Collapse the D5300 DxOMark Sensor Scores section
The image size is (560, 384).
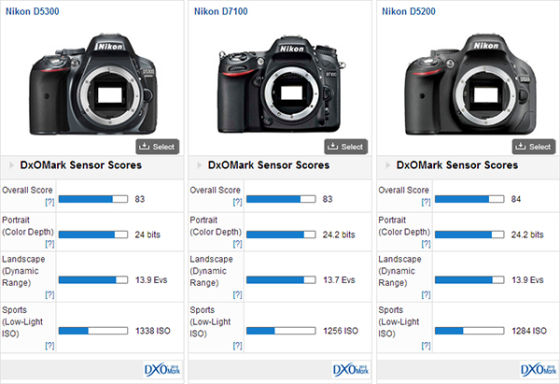click(11, 165)
